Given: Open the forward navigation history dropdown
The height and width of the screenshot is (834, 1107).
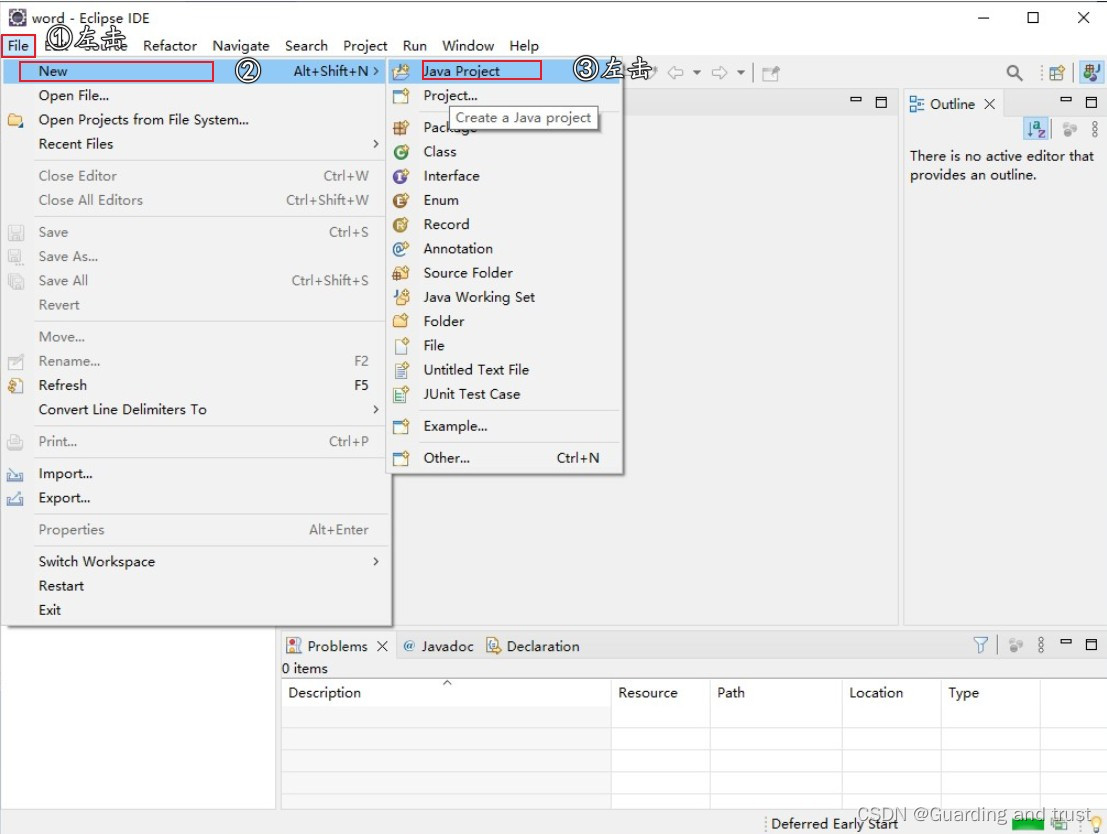Looking at the screenshot, I should pyautogui.click(x=741, y=73).
